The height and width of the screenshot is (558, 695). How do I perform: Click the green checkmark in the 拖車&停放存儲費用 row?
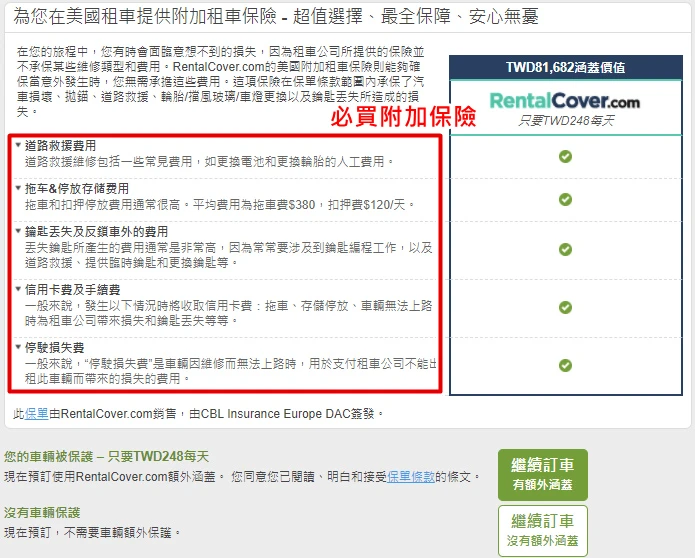click(x=565, y=199)
